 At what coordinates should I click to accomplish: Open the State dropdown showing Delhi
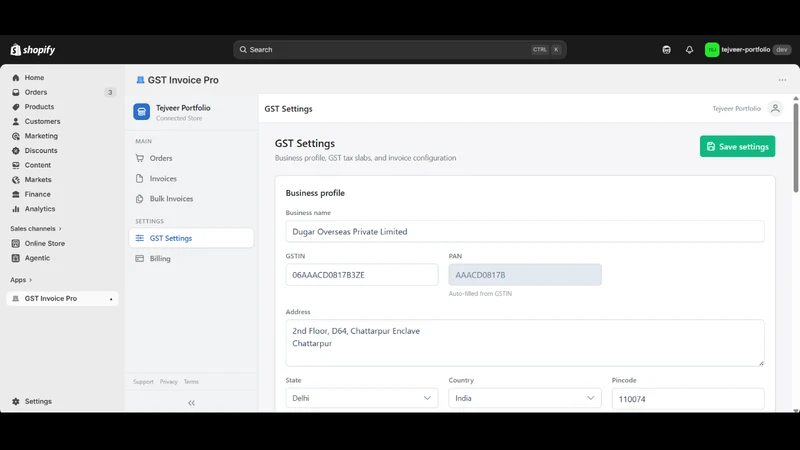click(x=362, y=398)
